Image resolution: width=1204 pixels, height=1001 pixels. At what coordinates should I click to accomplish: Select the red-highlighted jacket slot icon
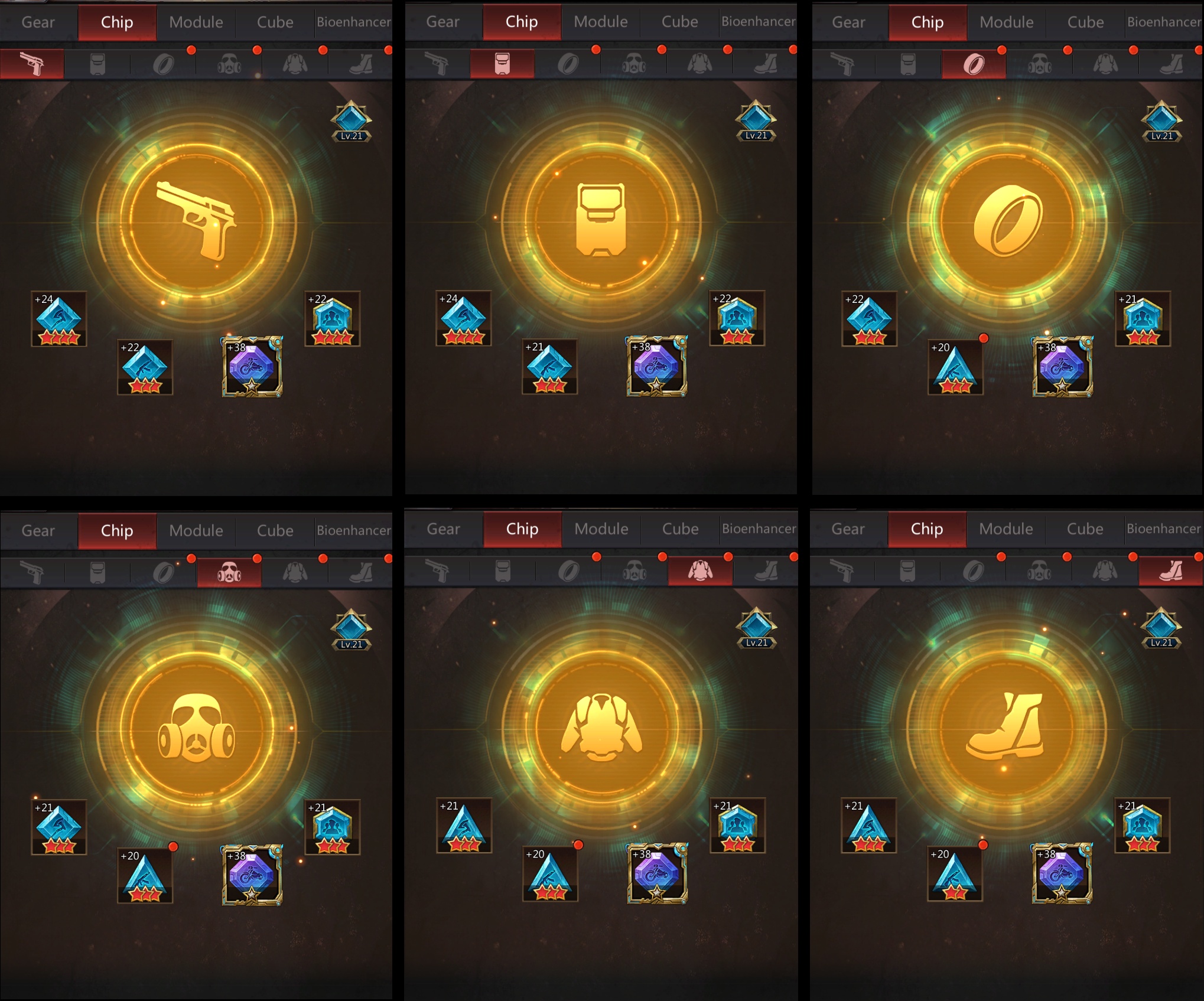coord(700,571)
